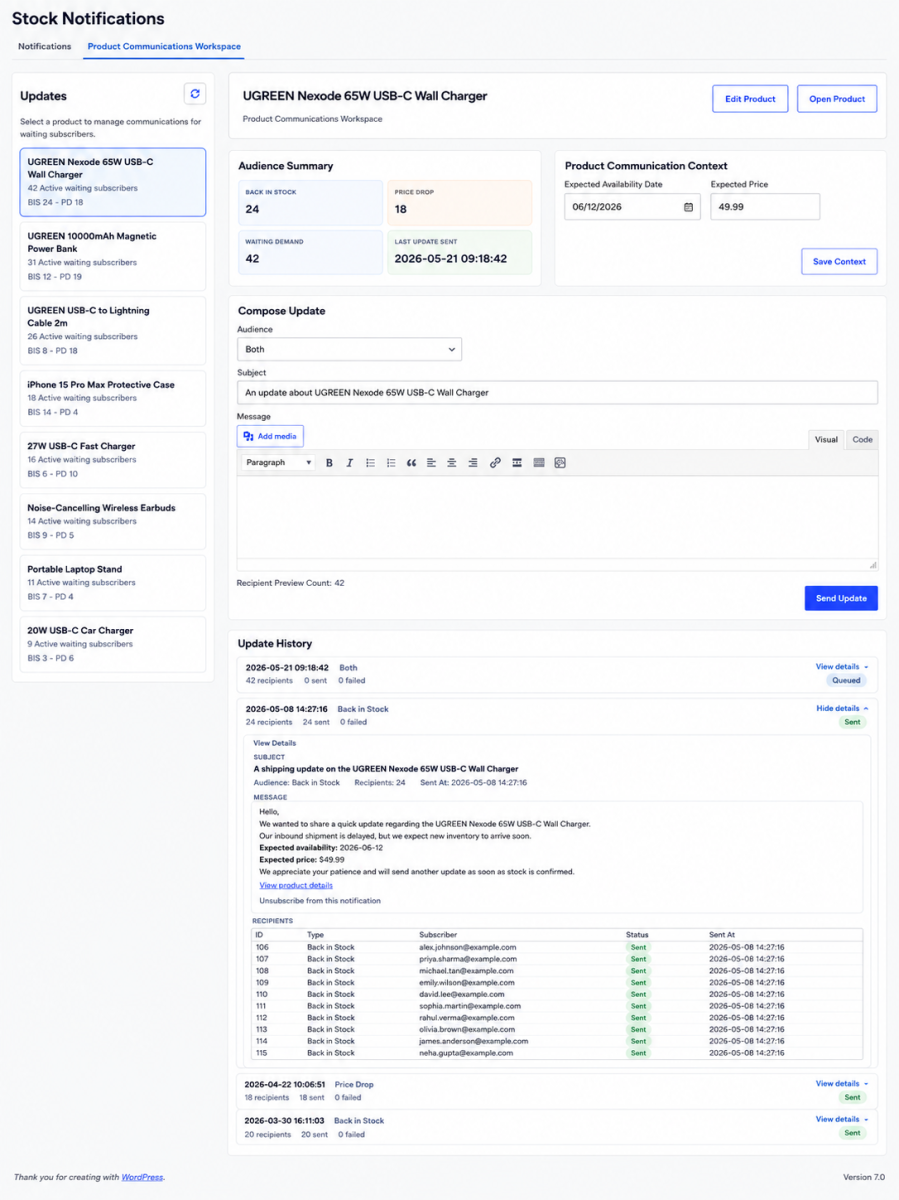This screenshot has width=899, height=1200.
Task: Focus the Expected Availability Date field
Action: [632, 207]
